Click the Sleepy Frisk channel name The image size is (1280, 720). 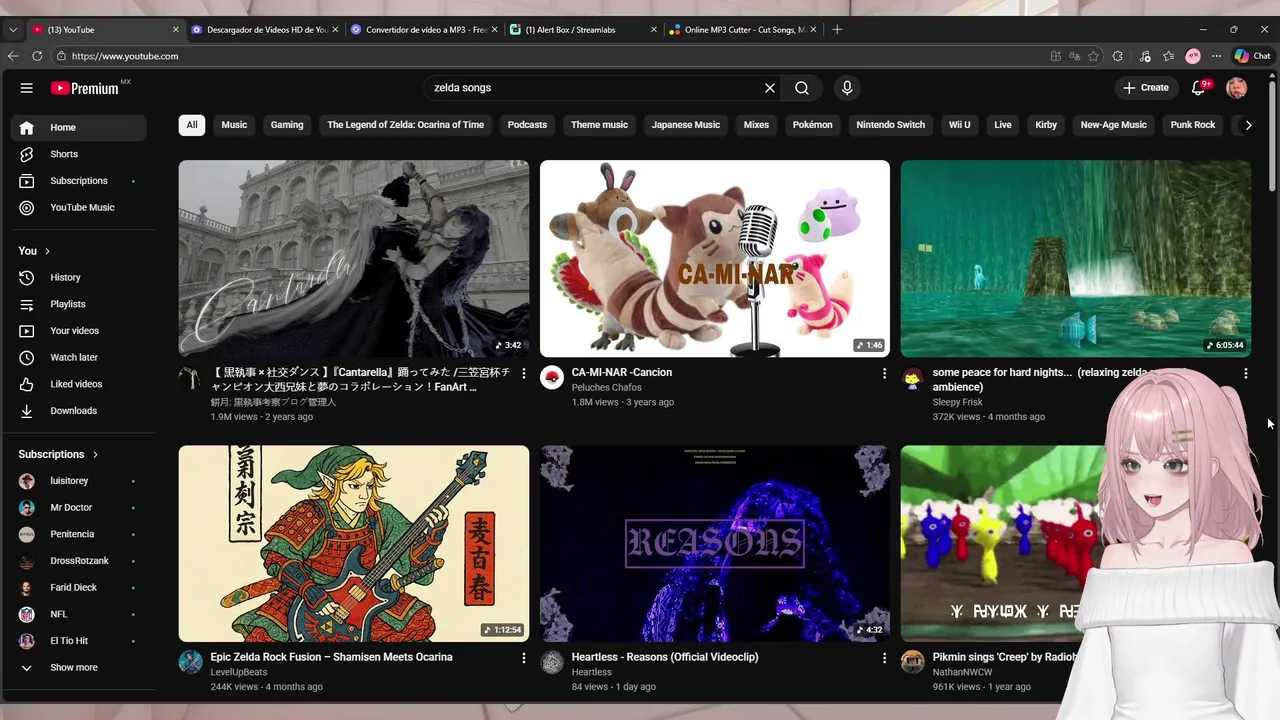[958, 402]
